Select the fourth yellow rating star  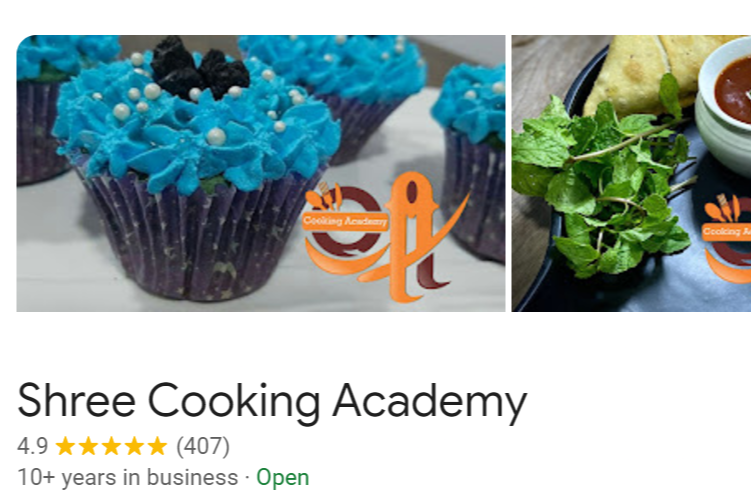(134, 446)
